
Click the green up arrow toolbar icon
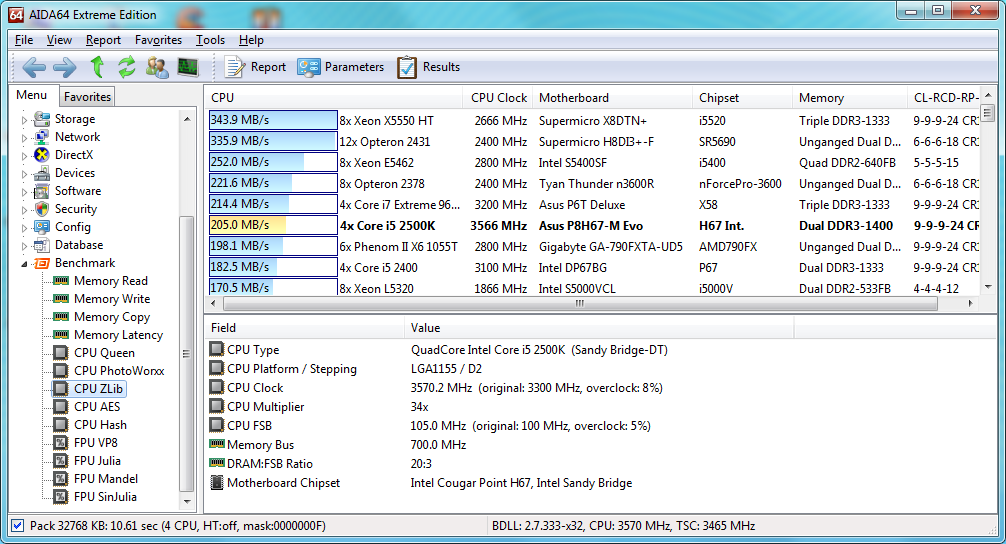click(98, 66)
